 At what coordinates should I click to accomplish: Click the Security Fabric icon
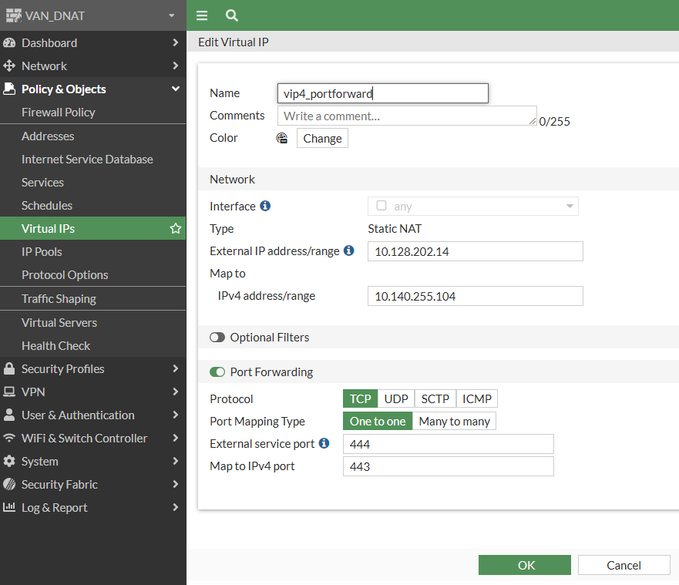9,484
